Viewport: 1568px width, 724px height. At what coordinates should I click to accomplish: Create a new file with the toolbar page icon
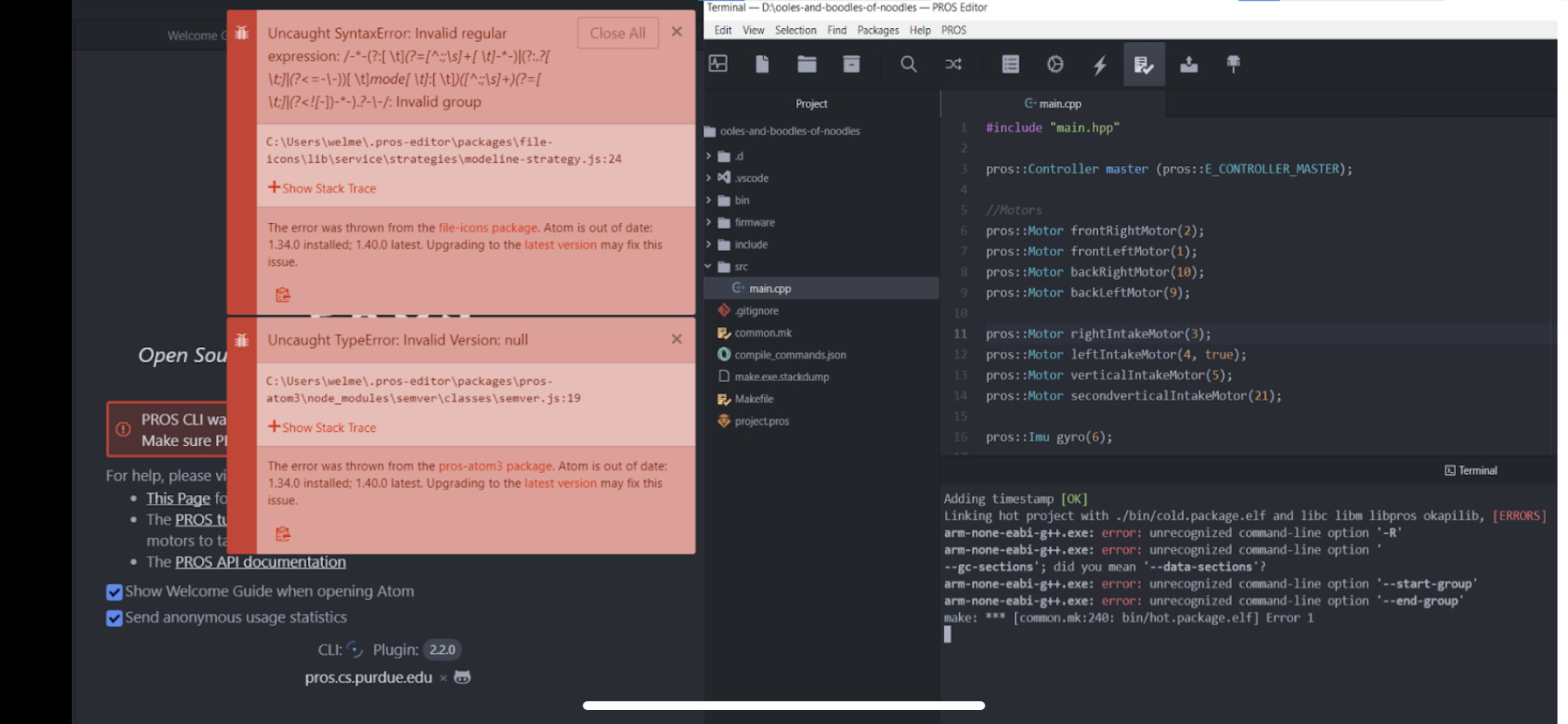click(x=762, y=64)
